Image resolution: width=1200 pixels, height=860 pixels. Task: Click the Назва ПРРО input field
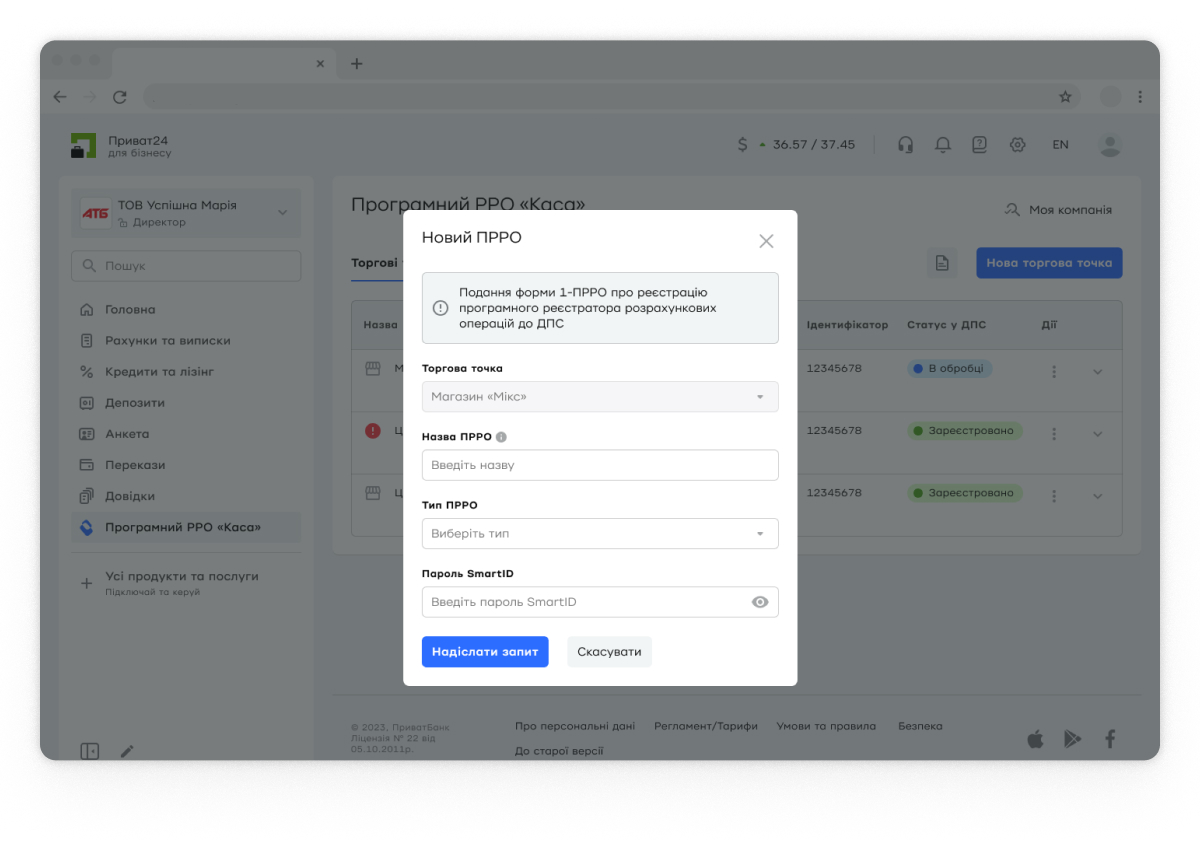(x=600, y=465)
